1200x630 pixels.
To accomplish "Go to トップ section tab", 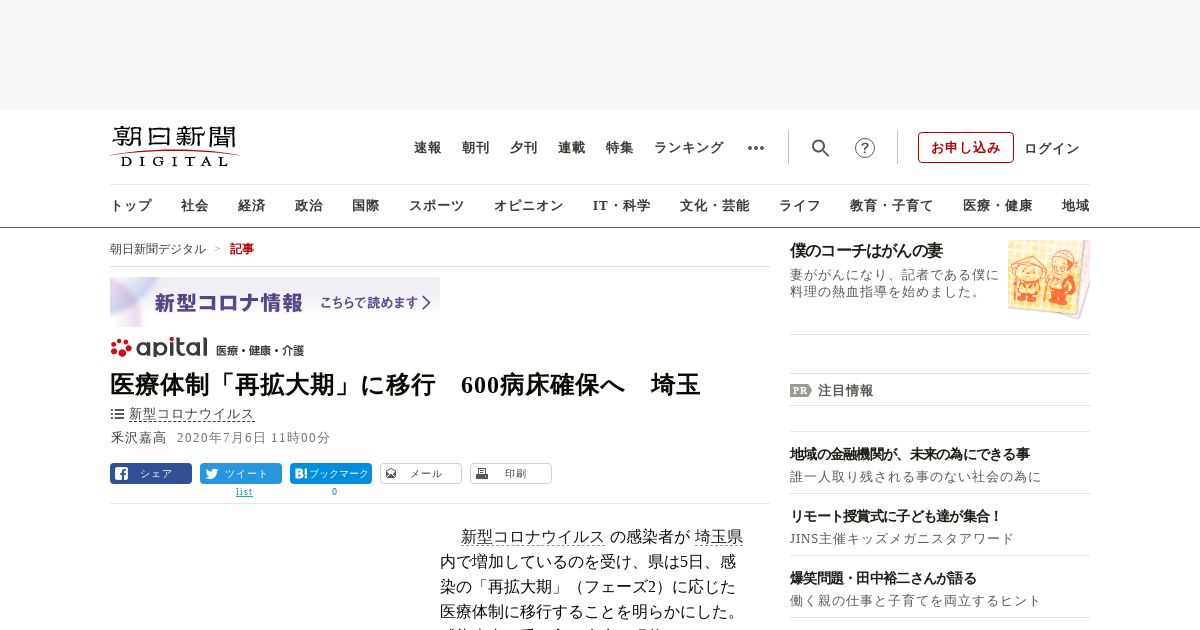I will coord(131,206).
